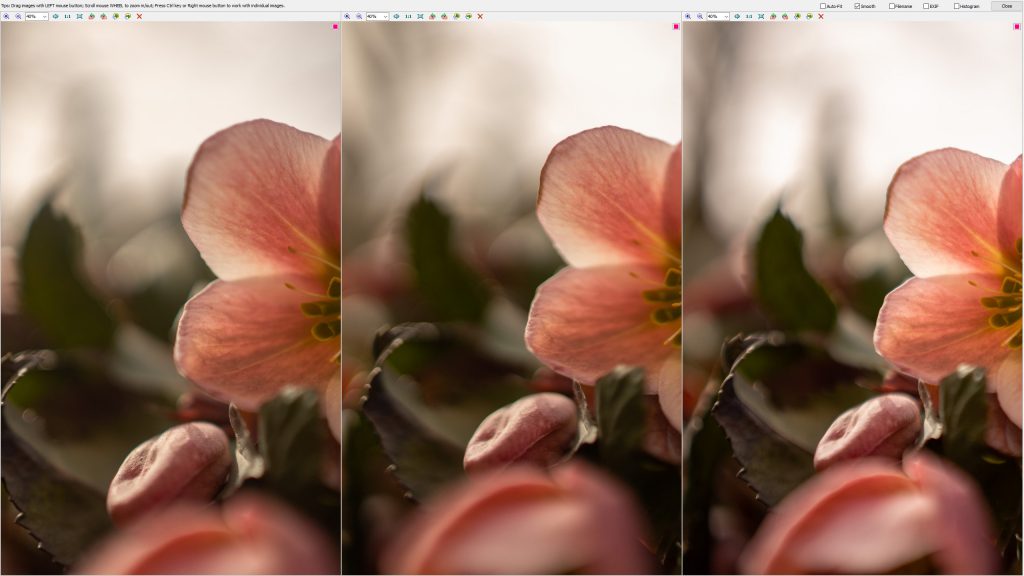Click magenta square marker on left image
Screen dimensions: 1024x576
335,27
